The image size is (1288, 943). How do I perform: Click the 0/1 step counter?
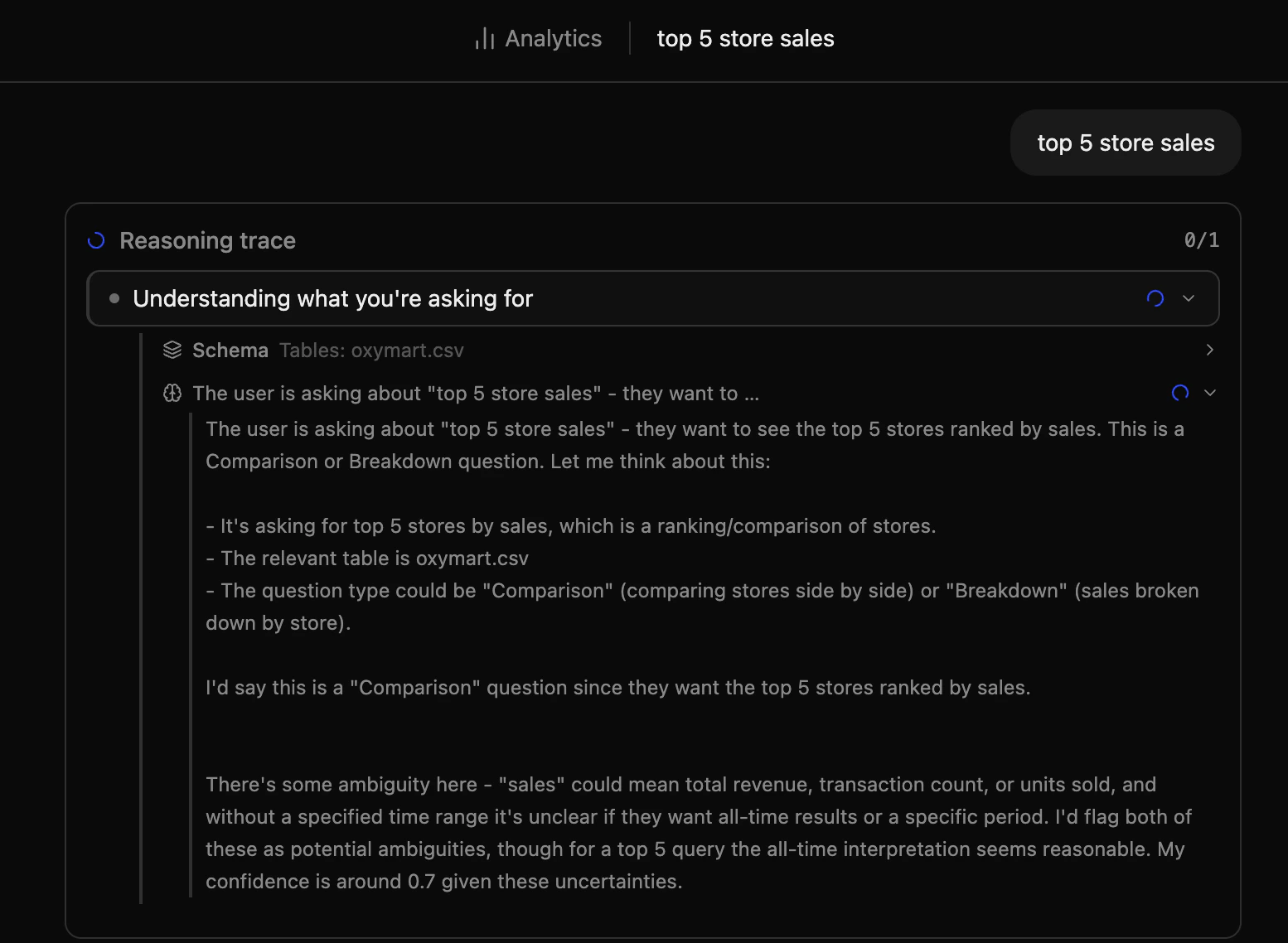[x=1201, y=240]
